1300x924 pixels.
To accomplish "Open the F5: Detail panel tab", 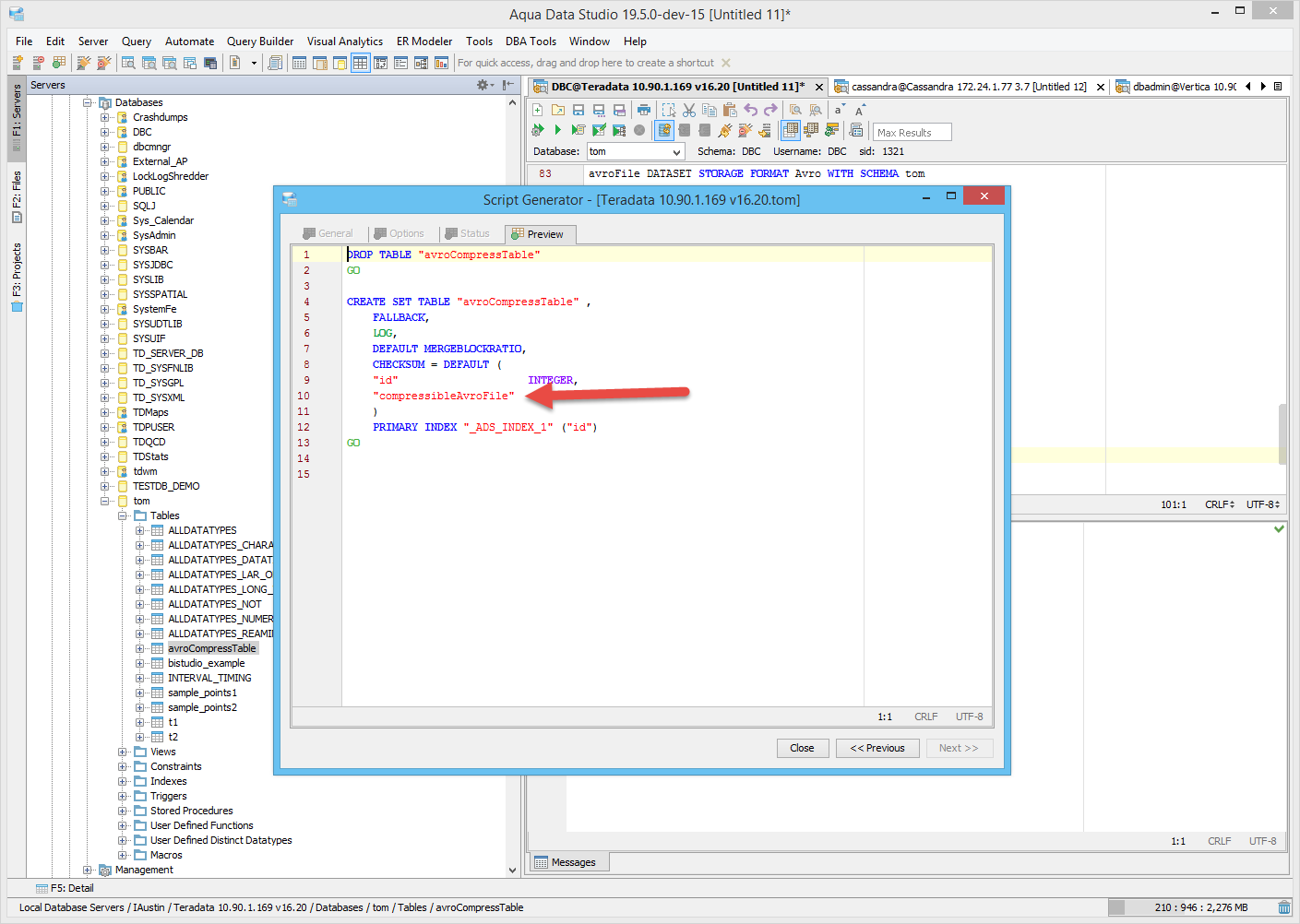I will 65,888.
